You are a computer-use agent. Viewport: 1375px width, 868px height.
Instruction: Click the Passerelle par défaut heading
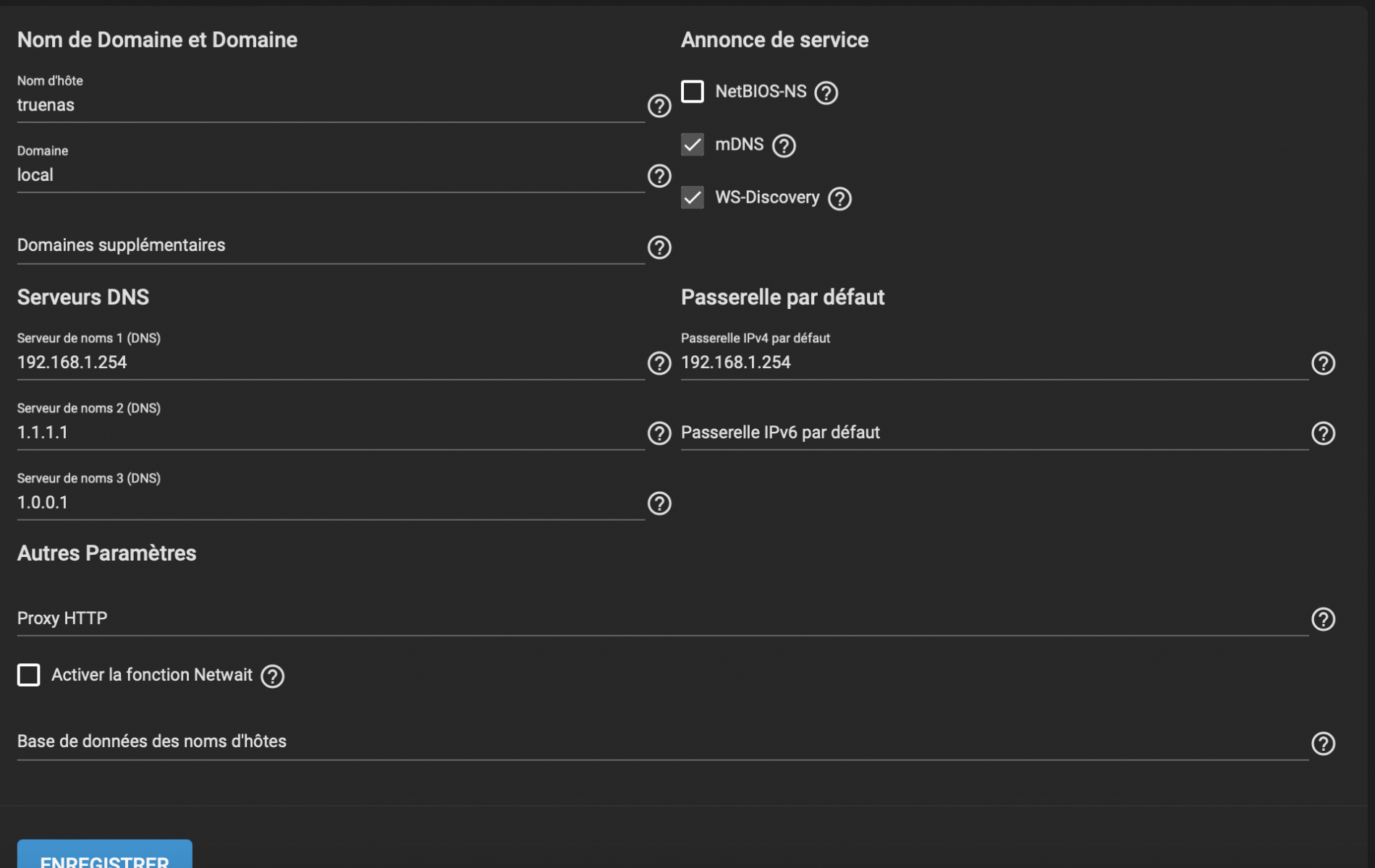pyautogui.click(x=782, y=297)
